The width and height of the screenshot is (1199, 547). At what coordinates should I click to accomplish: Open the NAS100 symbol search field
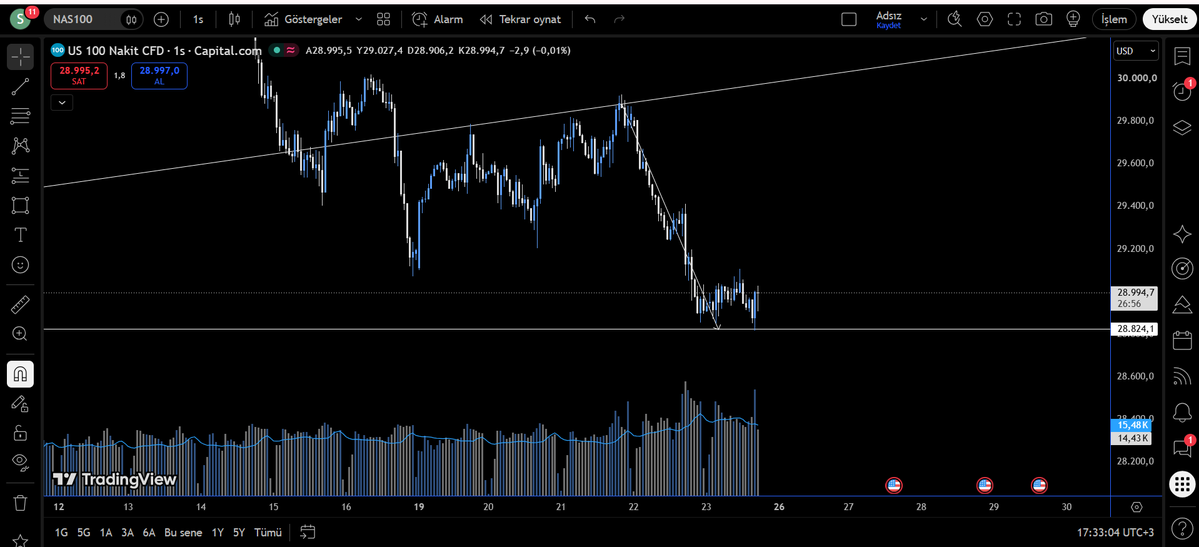(x=94, y=19)
